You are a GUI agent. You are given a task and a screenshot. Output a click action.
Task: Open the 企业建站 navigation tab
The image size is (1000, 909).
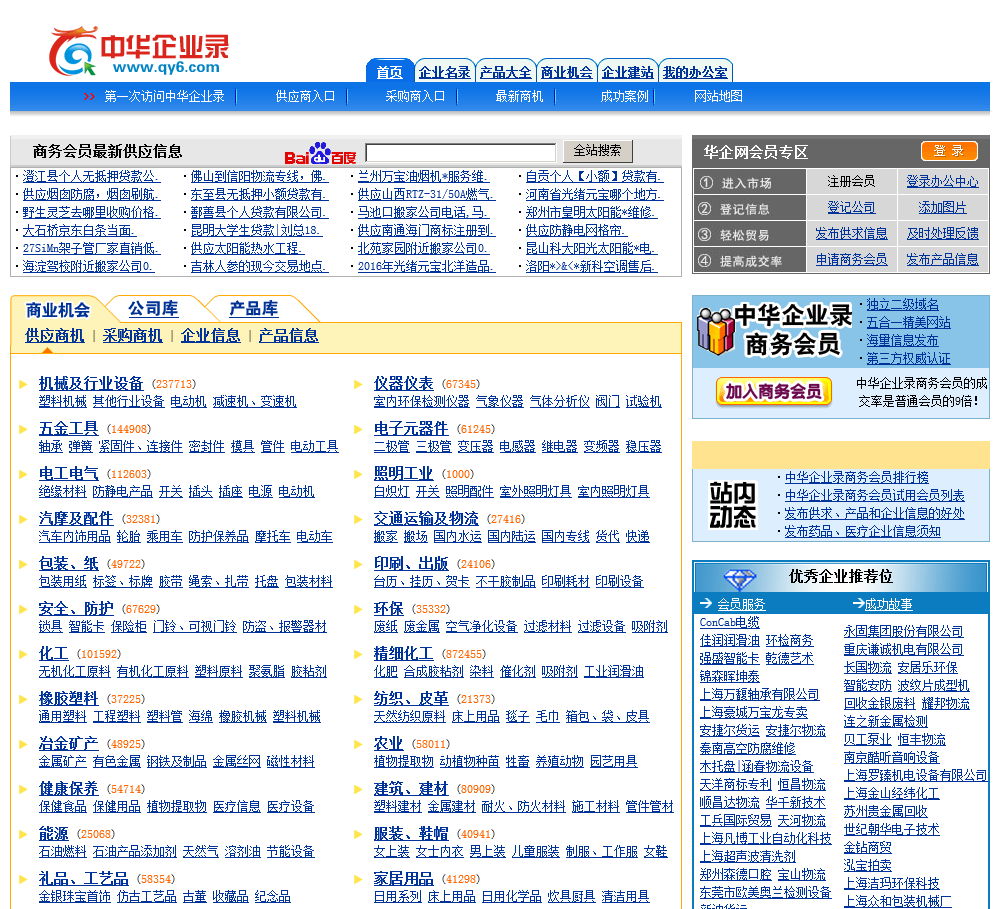(628, 72)
